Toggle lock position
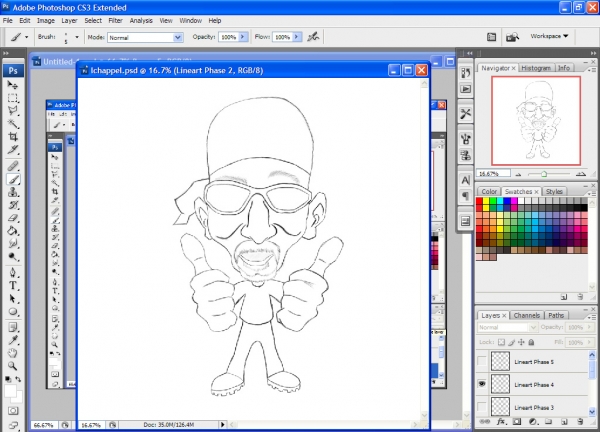 521,342
